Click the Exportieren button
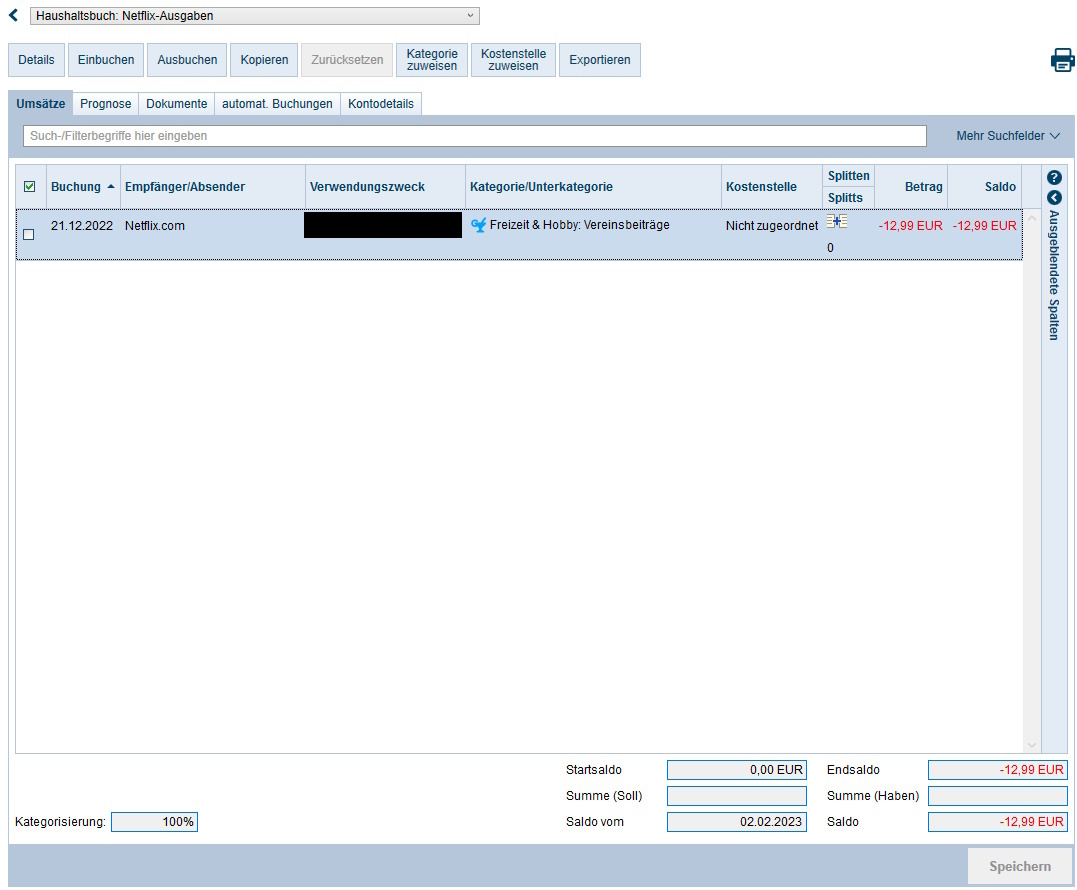 [599, 60]
